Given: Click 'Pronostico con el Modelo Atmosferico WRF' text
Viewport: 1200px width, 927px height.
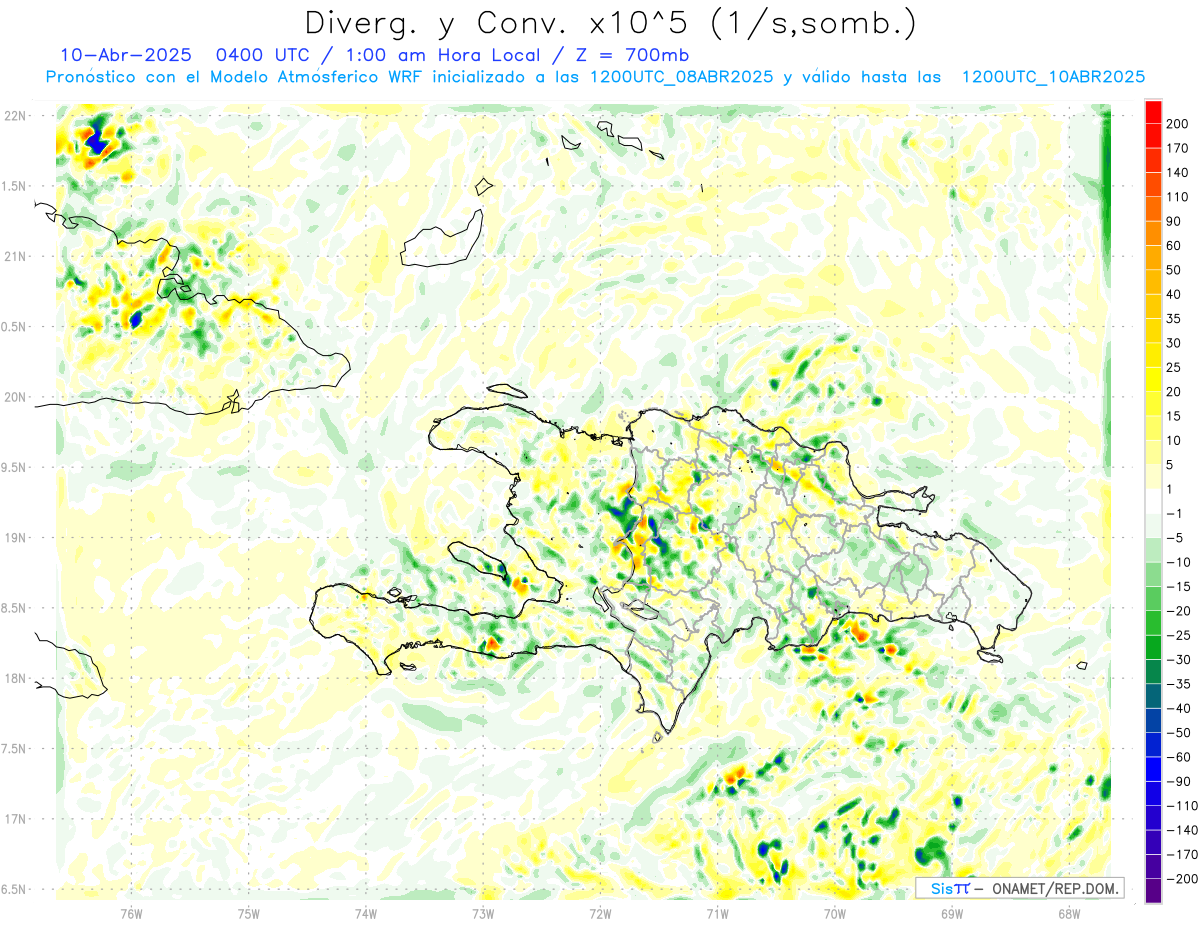Looking at the screenshot, I should 235,77.
